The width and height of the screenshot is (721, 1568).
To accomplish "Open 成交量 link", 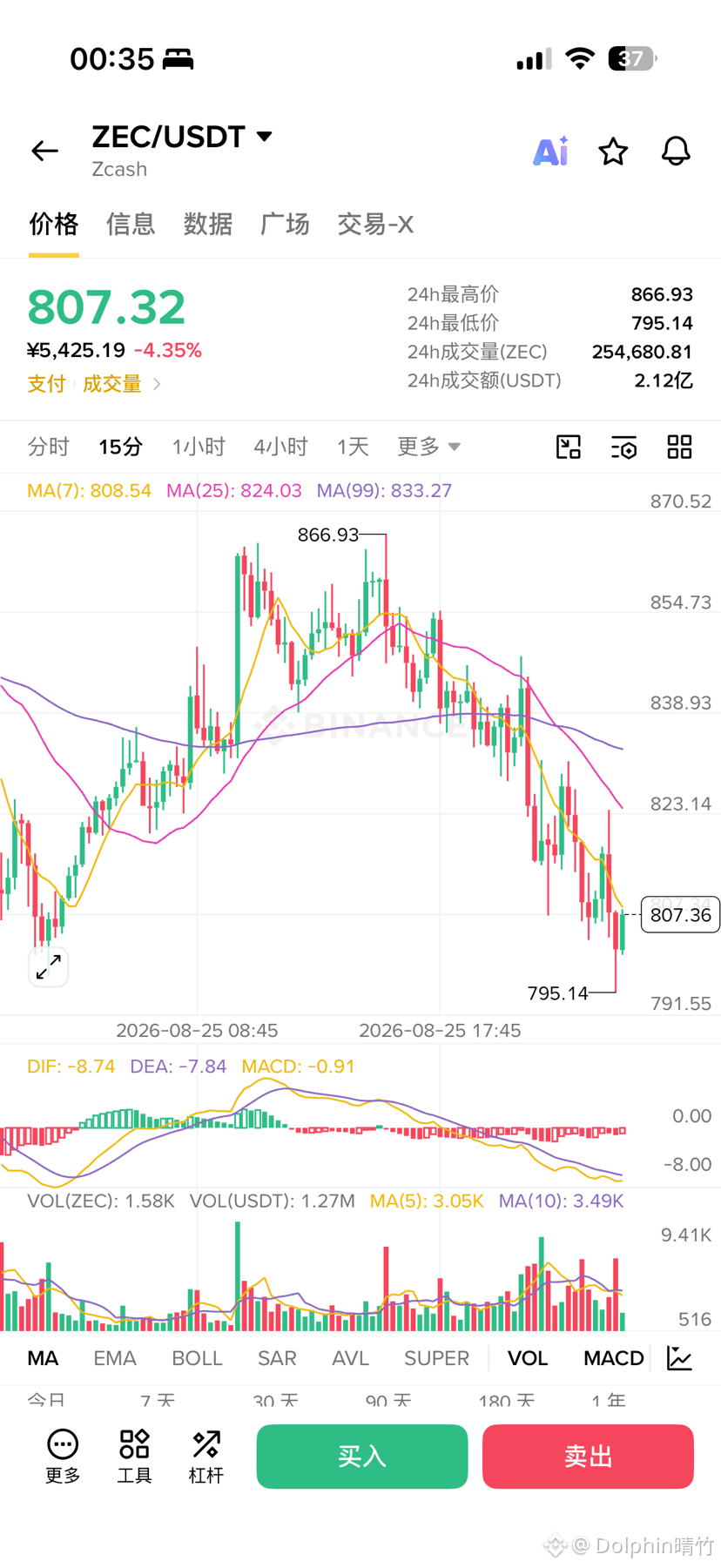I will click(x=111, y=384).
